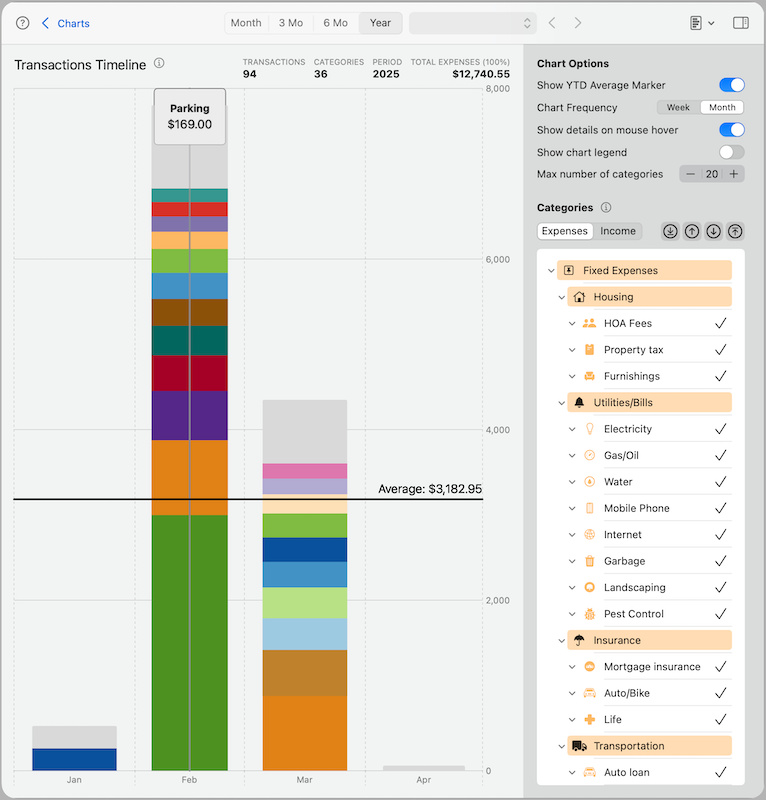Open the period selector dropdown

[x=473, y=23]
